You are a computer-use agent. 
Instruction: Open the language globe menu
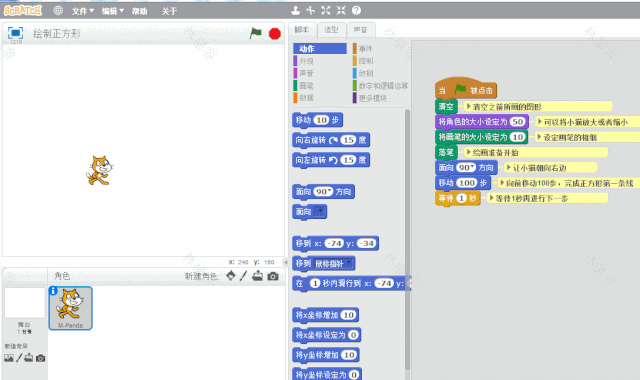click(58, 11)
